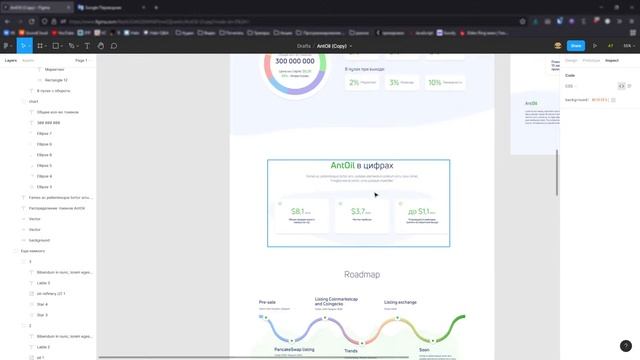640x360 pixels.
Task: Open the Figma help question mark button
Action: 626,346
